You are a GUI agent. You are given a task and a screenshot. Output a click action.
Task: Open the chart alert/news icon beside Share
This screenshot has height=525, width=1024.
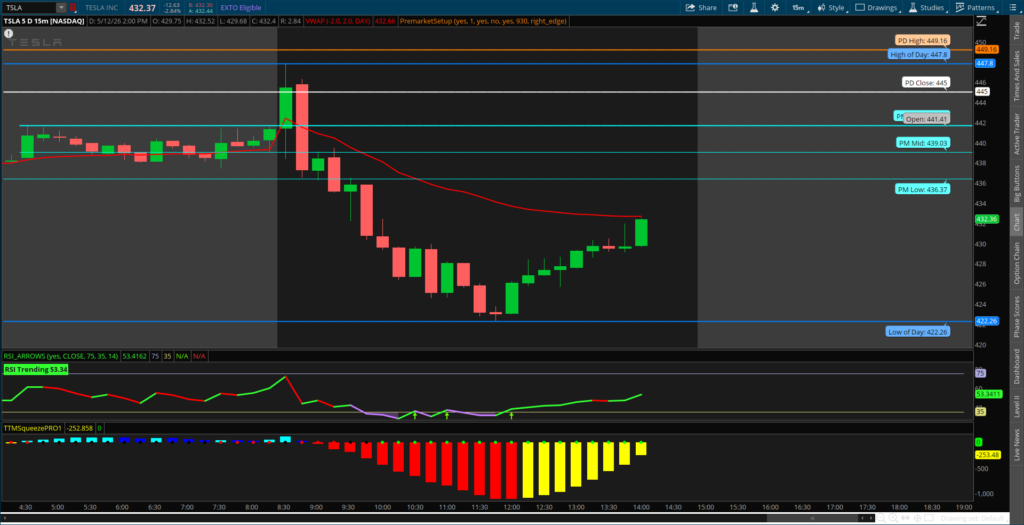(733, 8)
